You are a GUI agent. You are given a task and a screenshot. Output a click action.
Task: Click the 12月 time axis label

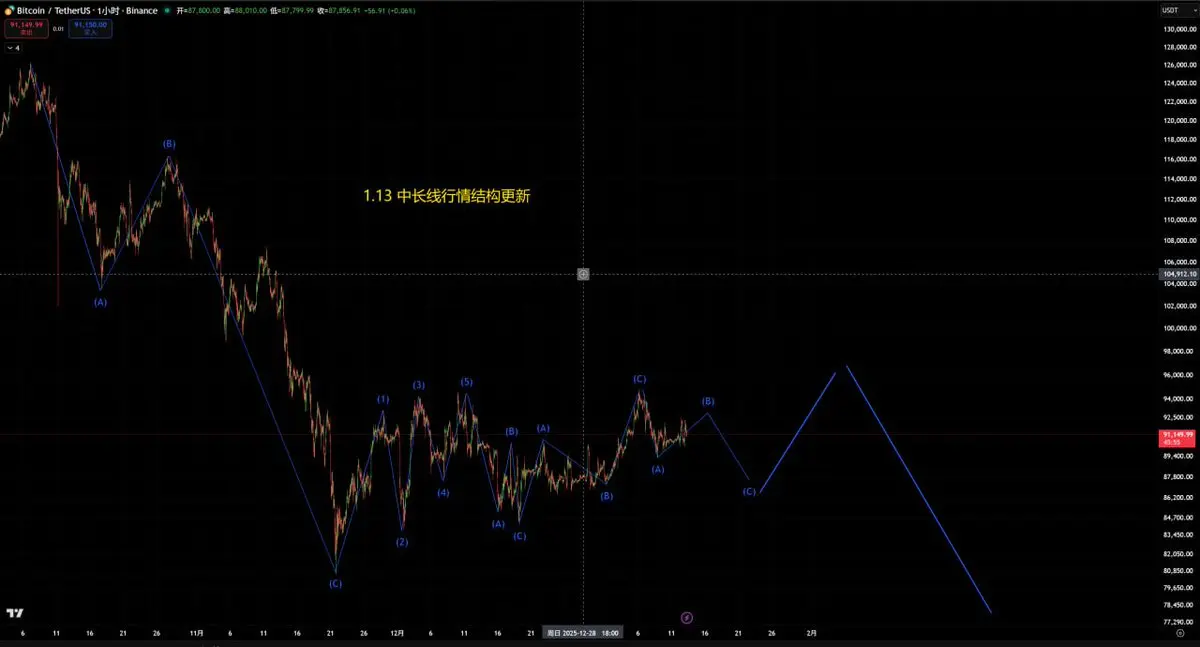pyautogui.click(x=397, y=633)
